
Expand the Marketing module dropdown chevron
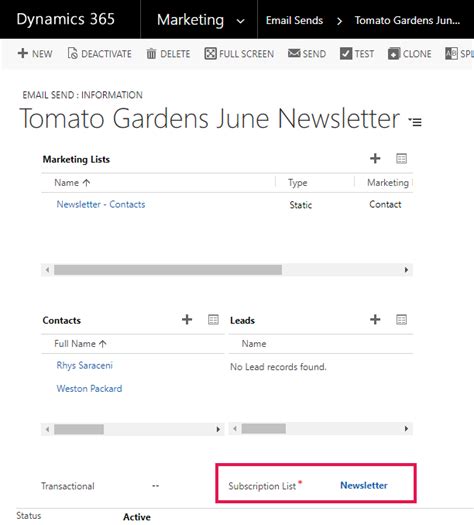point(240,21)
